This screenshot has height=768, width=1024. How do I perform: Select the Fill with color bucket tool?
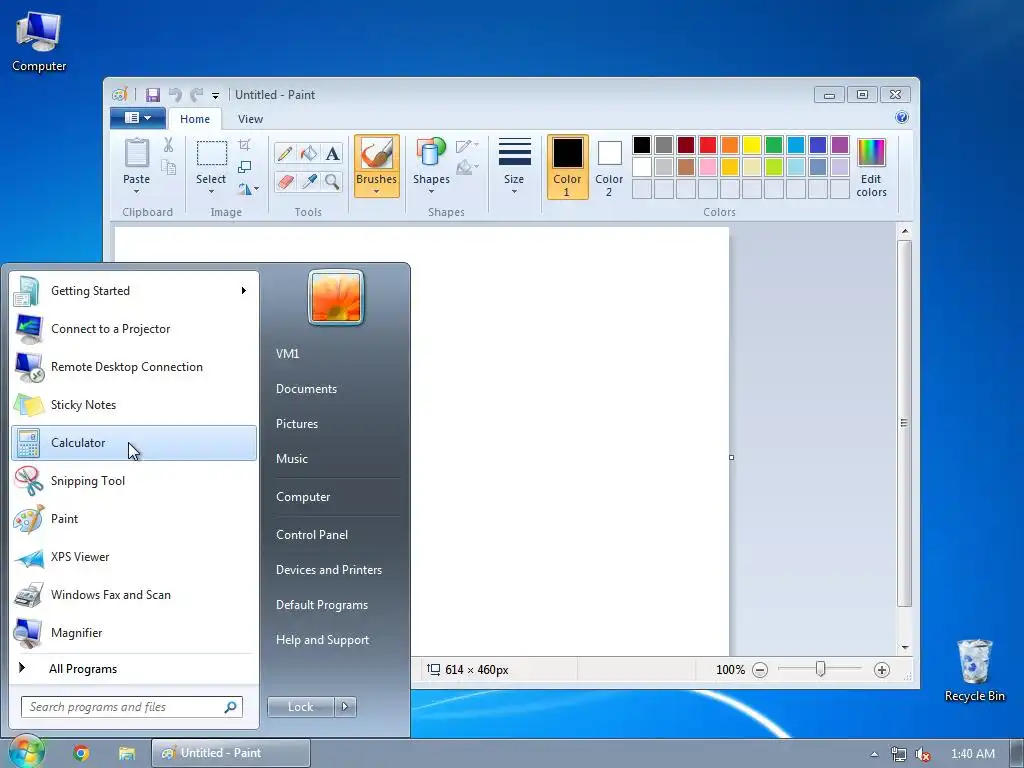point(308,153)
